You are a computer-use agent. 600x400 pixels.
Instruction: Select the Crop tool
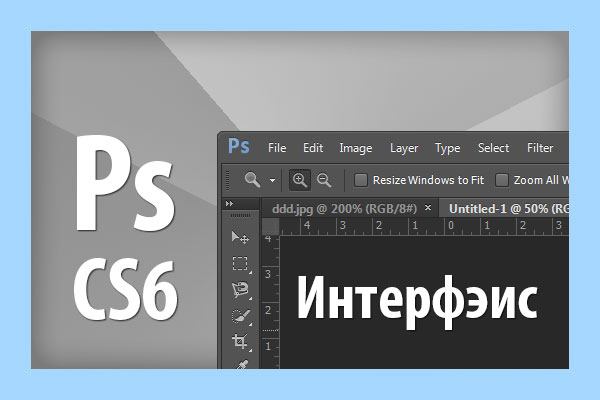click(240, 341)
